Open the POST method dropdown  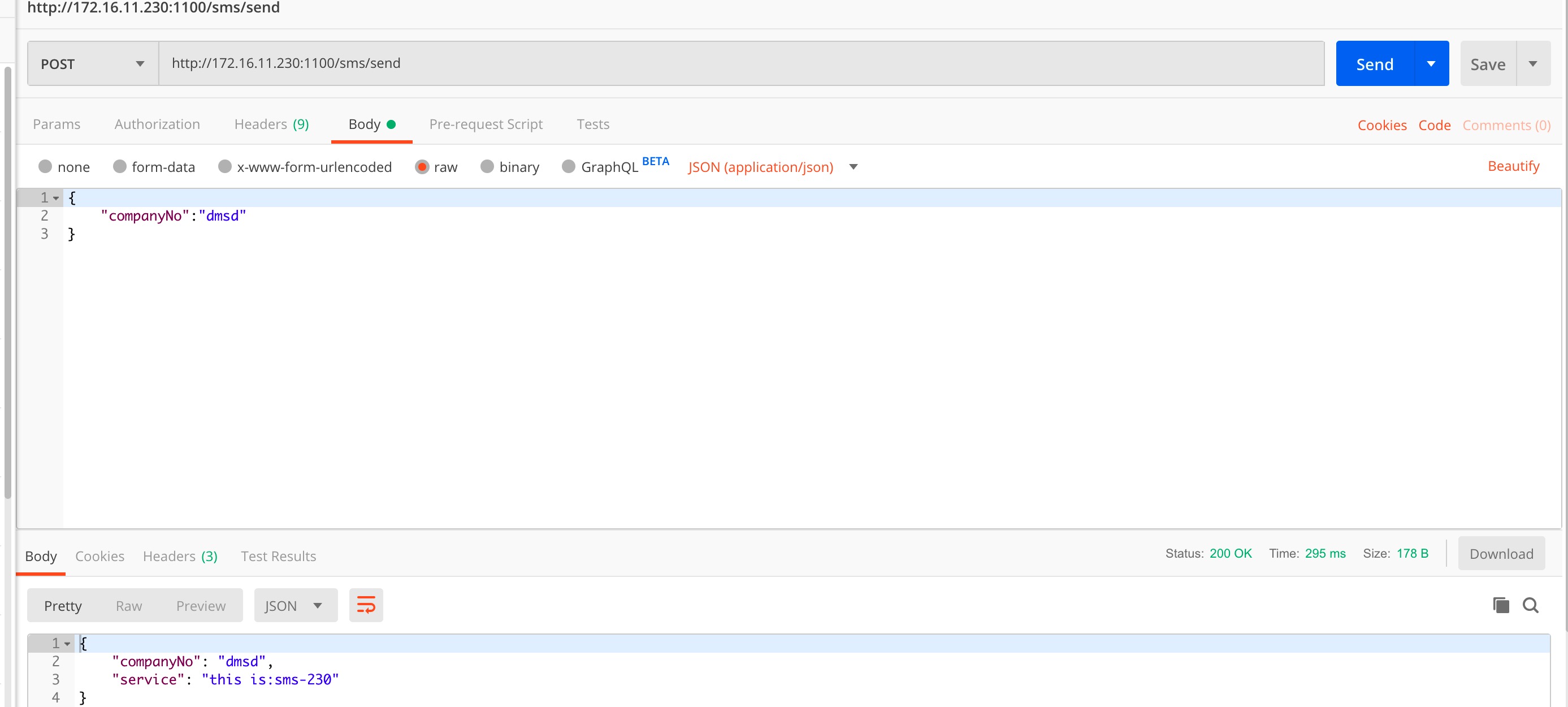pyautogui.click(x=93, y=63)
